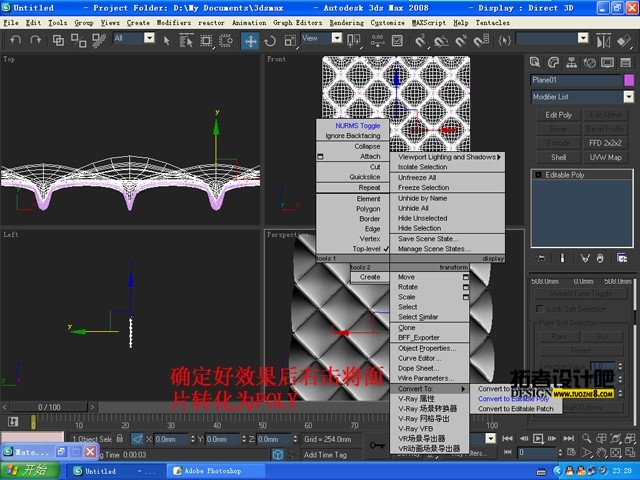Enable Lock Soft Selection checkbox
This screenshot has width=640, height=480.
540,309
